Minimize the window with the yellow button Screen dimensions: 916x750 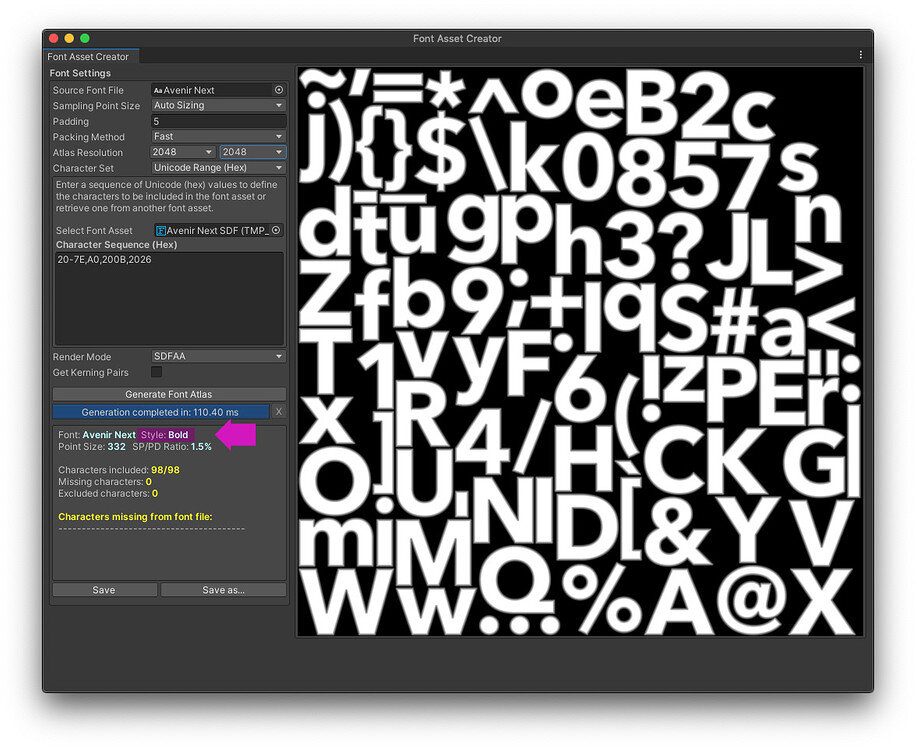click(x=69, y=38)
